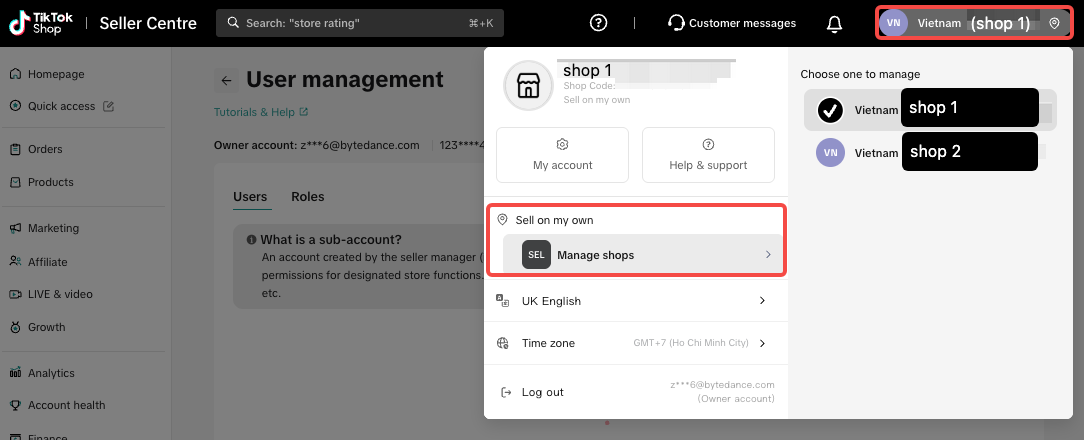
Task: Select Vietnam shop 2 to manage
Action: 930,152
